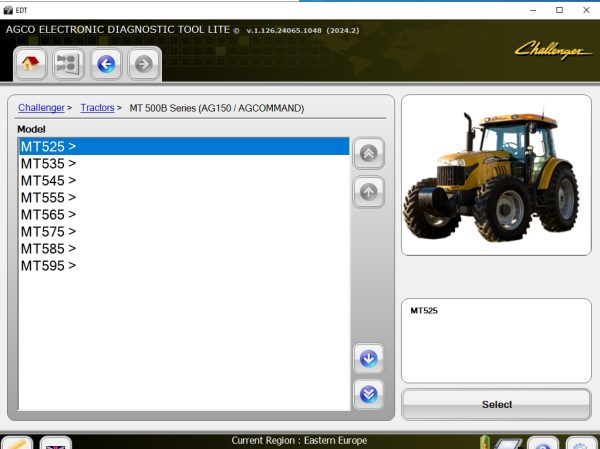Select model MT565 in list

point(184,214)
